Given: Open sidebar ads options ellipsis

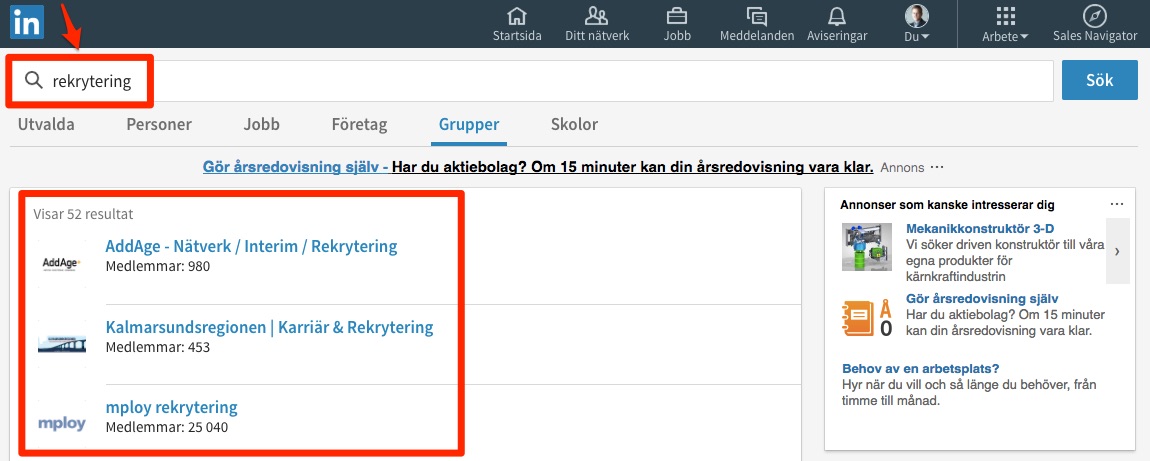Looking at the screenshot, I should click(1117, 204).
